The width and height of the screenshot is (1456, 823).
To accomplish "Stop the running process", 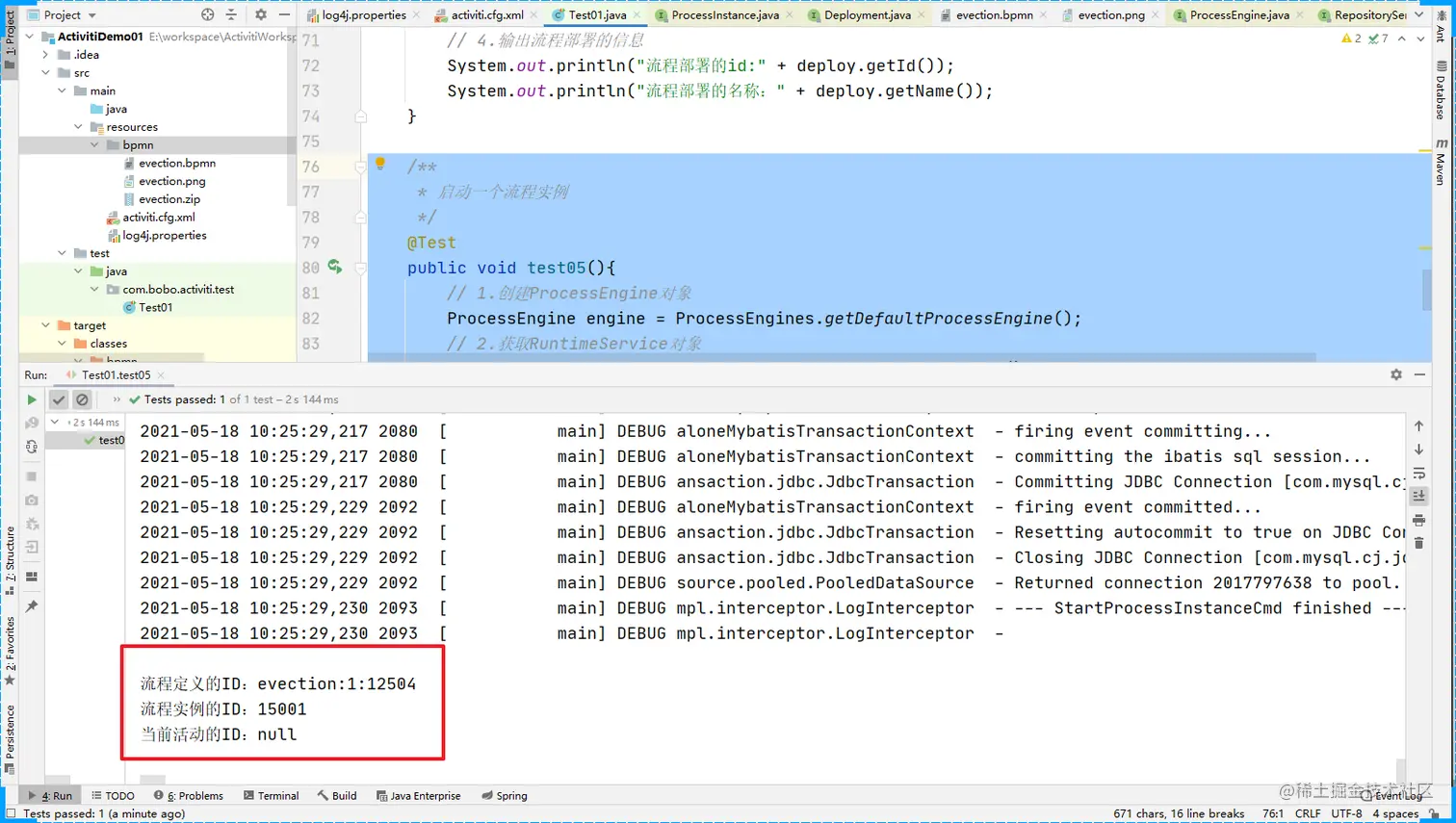I will point(32,476).
